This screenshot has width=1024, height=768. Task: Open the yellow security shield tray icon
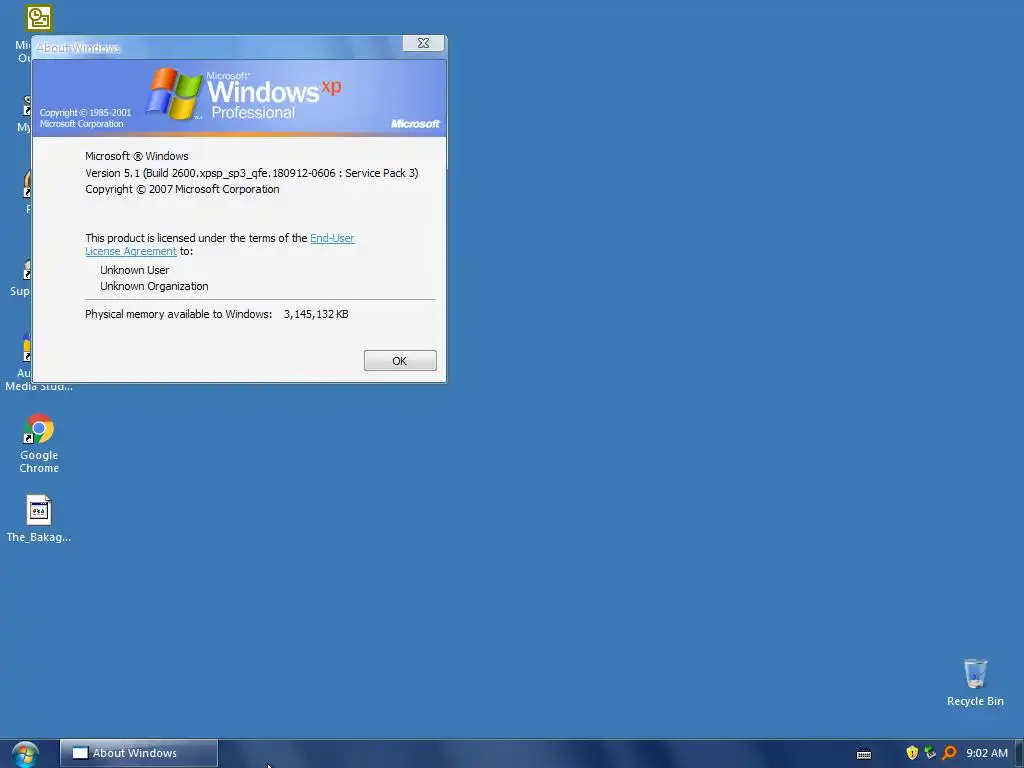point(912,753)
